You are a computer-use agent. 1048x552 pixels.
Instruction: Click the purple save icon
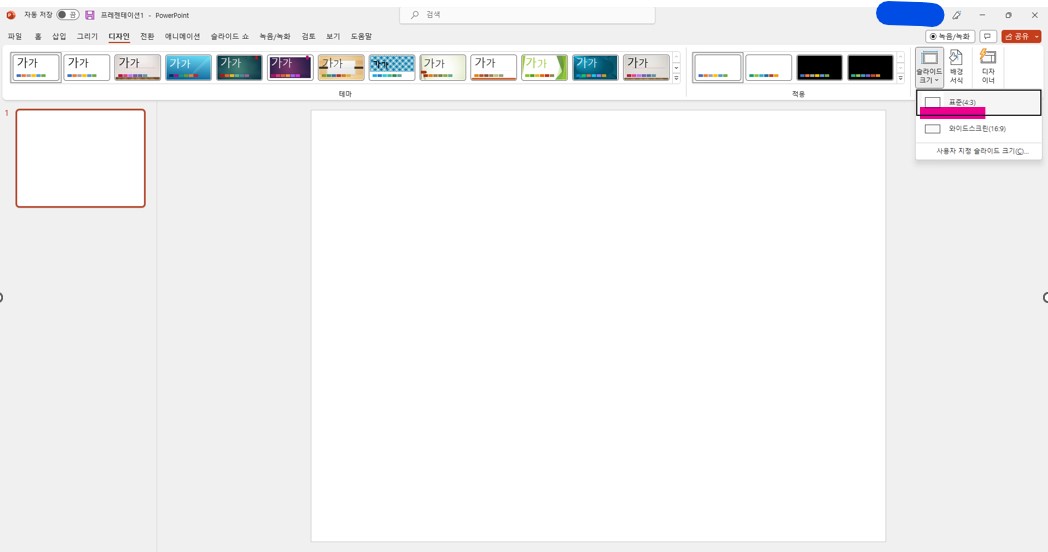tap(90, 15)
